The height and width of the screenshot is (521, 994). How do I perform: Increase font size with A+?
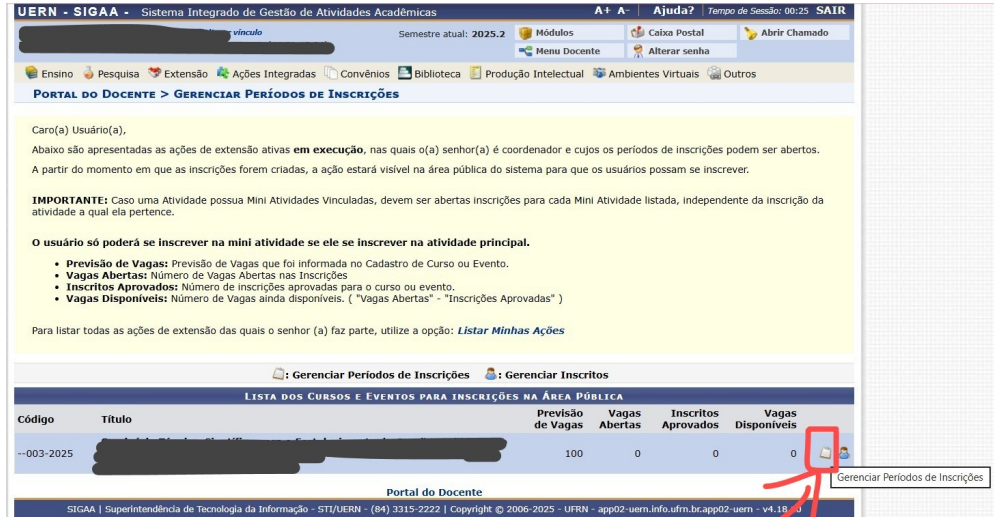pyautogui.click(x=602, y=11)
